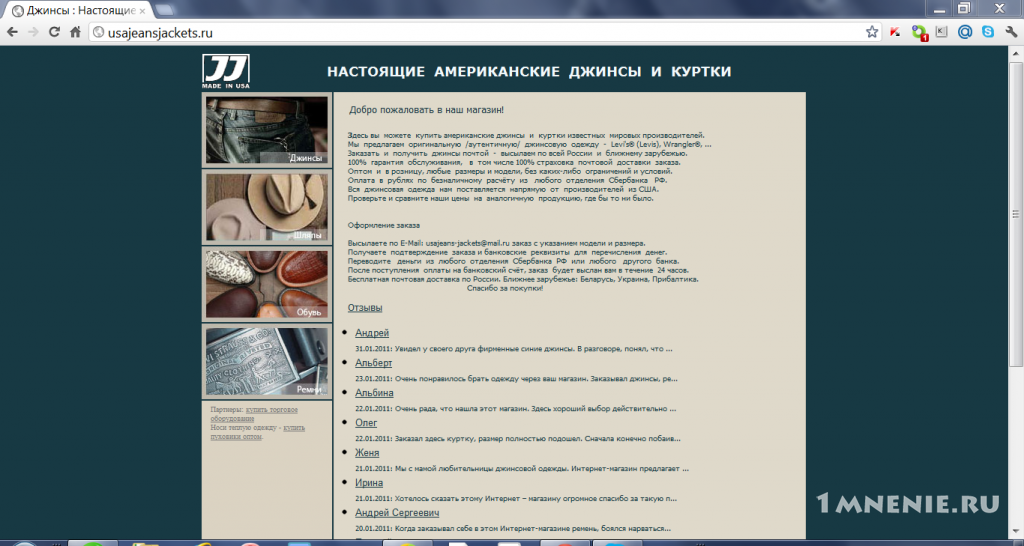1024x546 pixels.
Task: Close the Джинсы browser tab
Action: (142, 11)
